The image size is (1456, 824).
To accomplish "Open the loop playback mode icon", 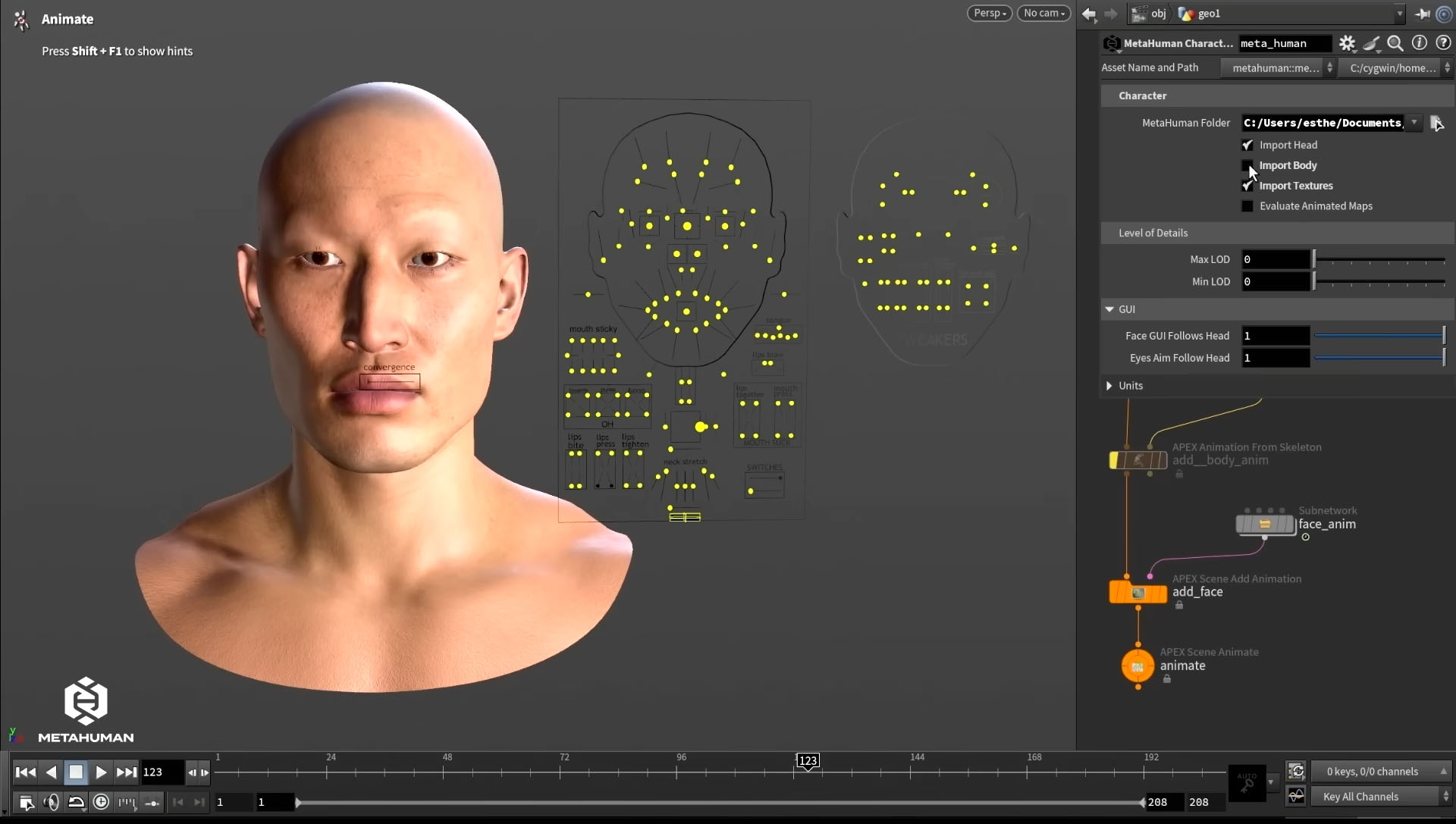I will (x=76, y=802).
